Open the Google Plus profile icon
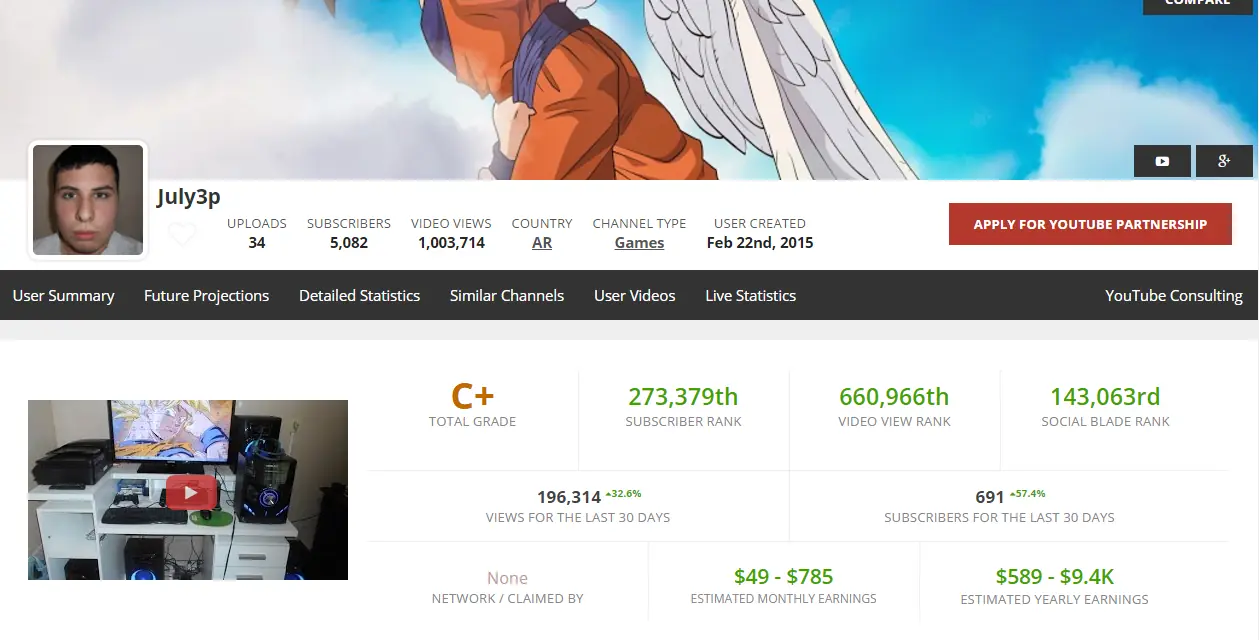 click(1224, 161)
